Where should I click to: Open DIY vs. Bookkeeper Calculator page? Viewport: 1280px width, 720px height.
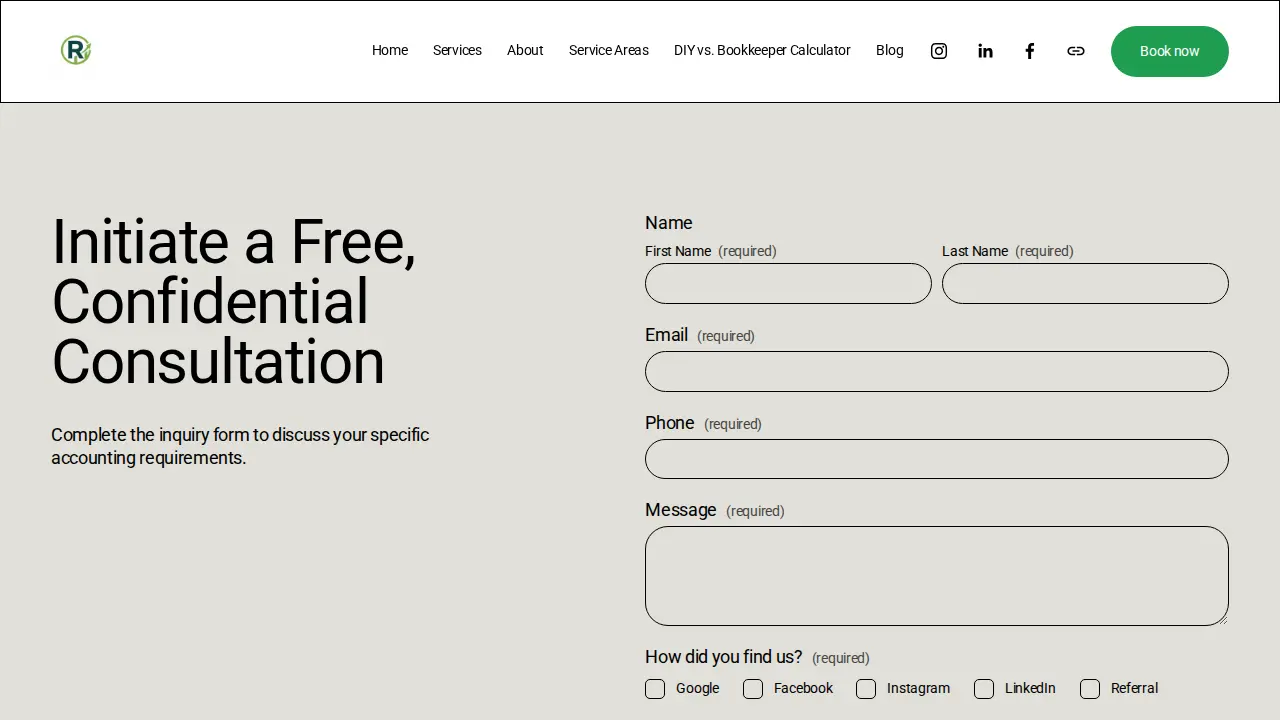tap(762, 50)
